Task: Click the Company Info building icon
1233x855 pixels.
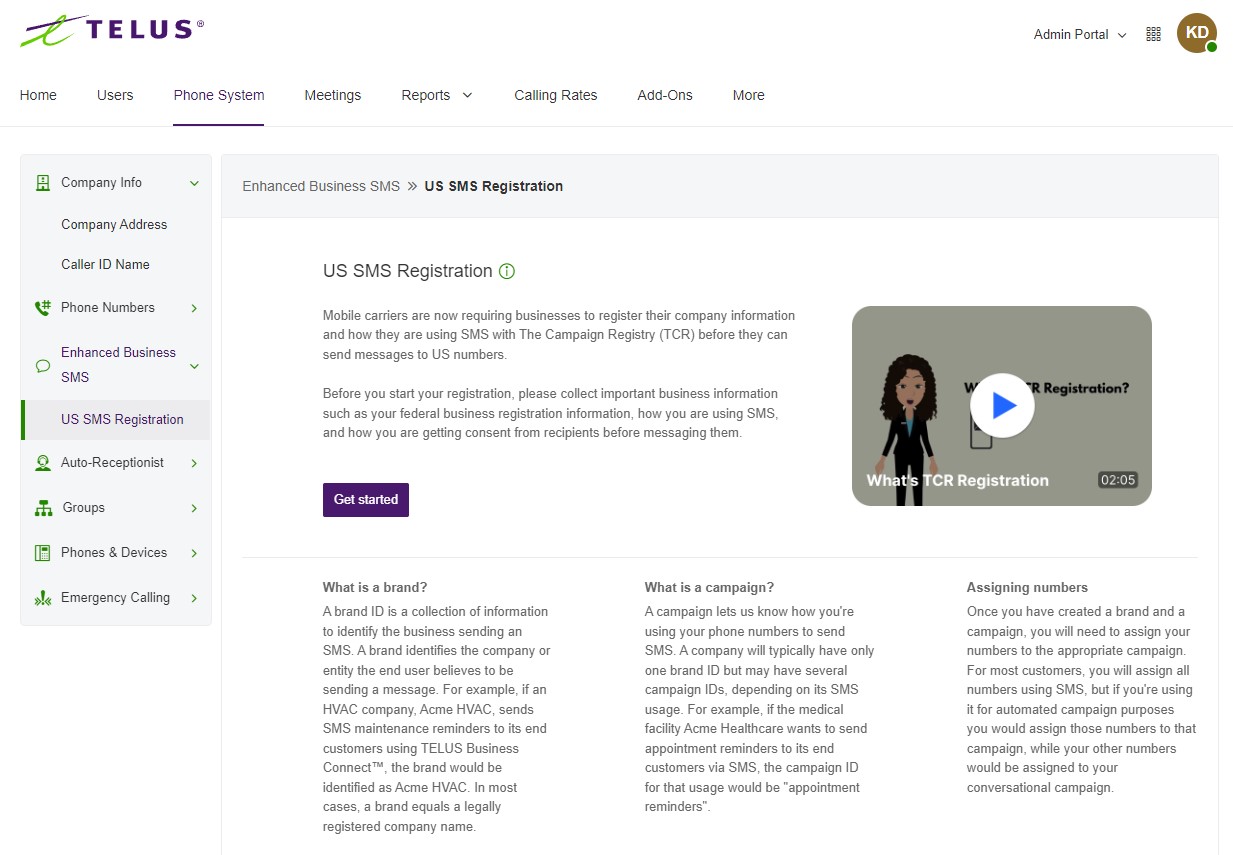Action: click(43, 183)
